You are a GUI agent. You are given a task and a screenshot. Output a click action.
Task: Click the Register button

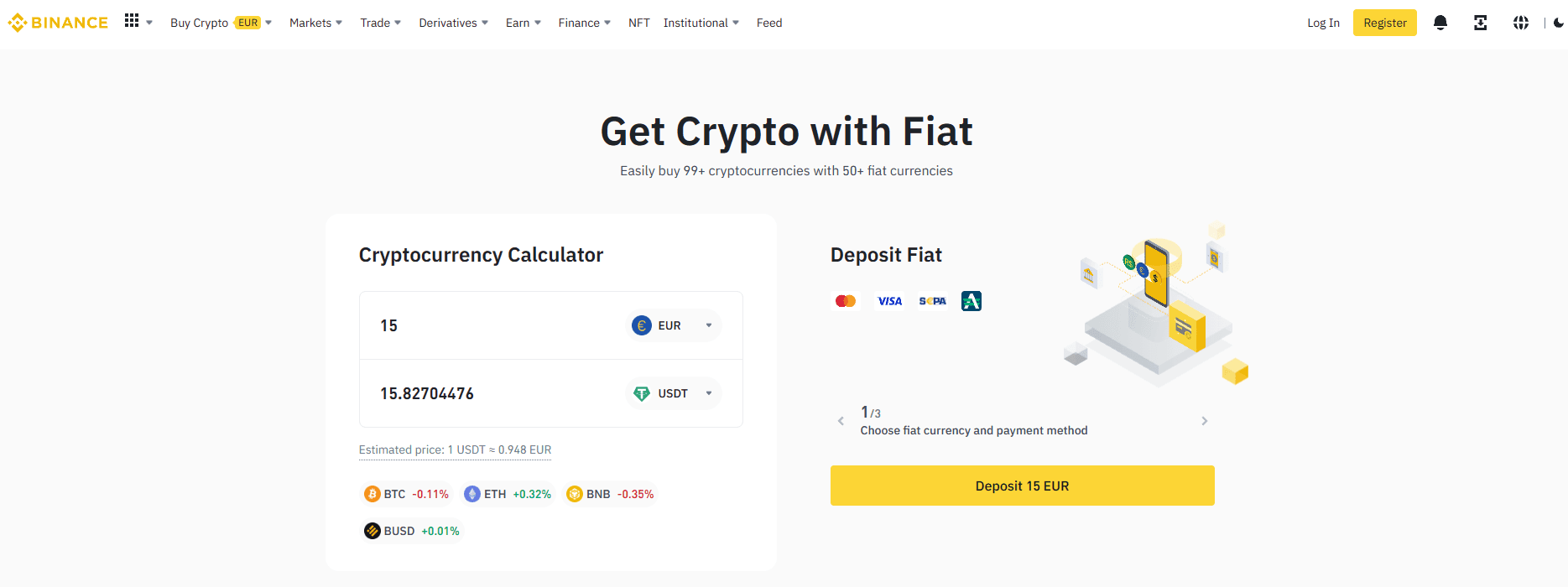1384,23
